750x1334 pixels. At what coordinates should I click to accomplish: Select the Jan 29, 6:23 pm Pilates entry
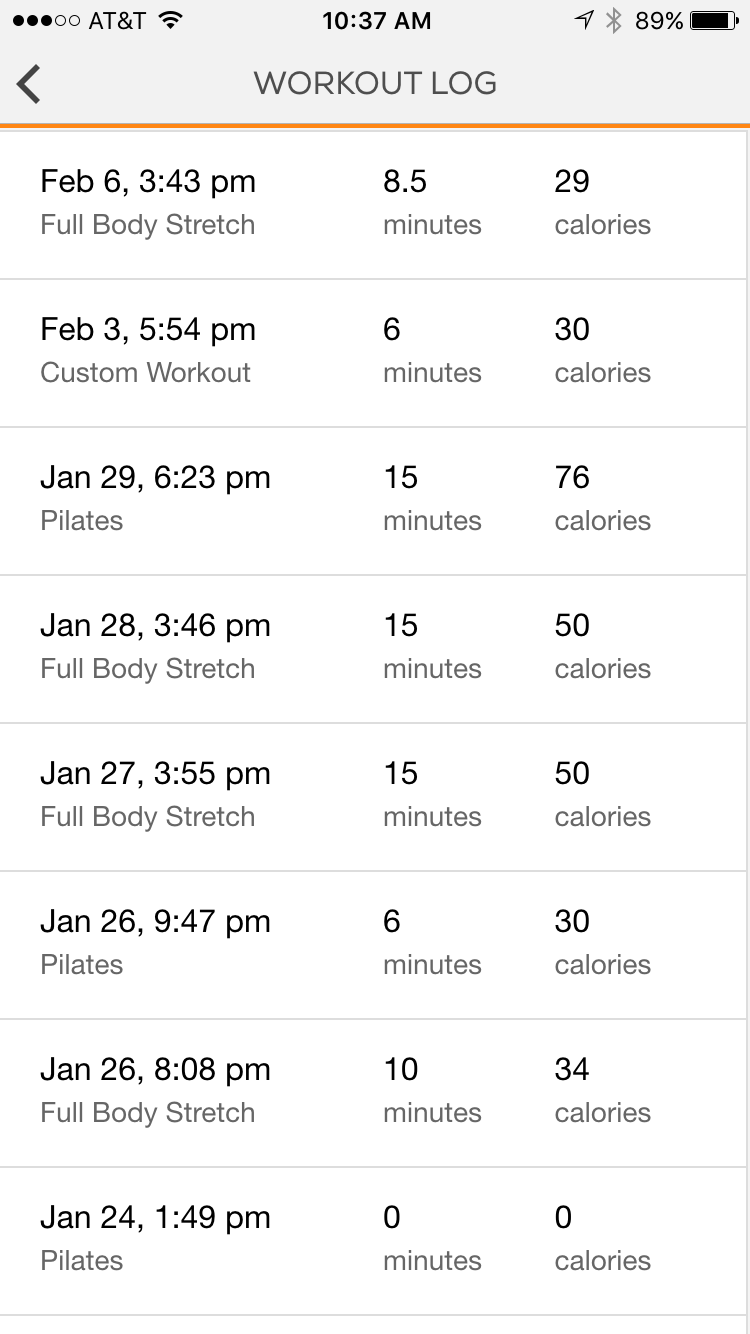pyautogui.click(x=373, y=501)
